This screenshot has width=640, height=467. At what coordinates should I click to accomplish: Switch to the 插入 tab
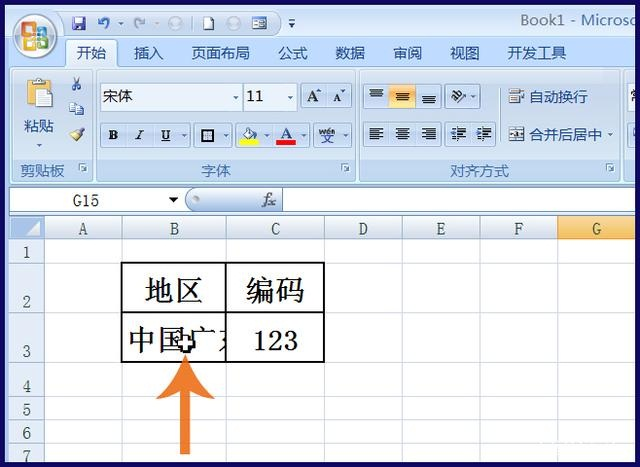pyautogui.click(x=149, y=53)
